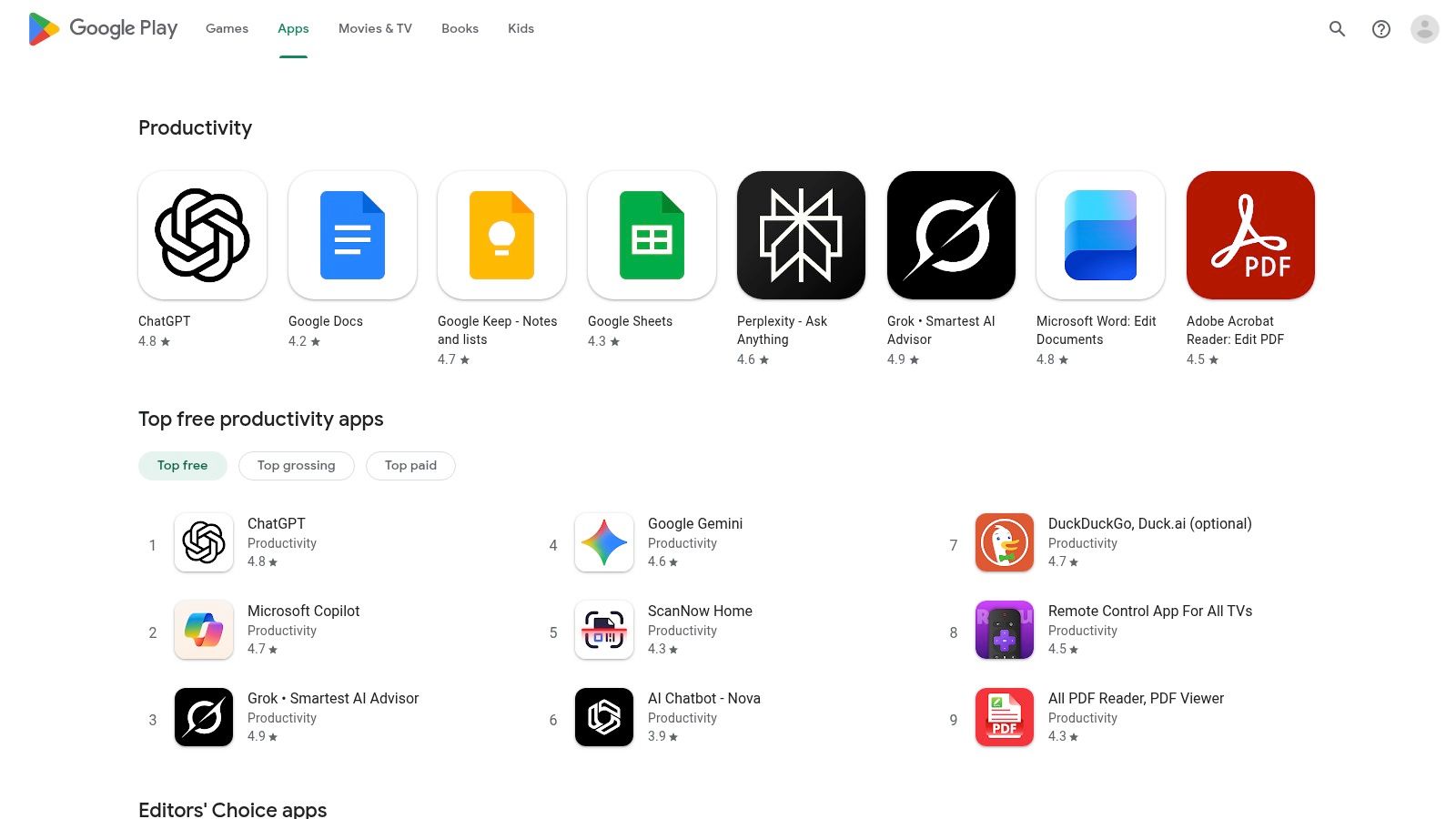
Task: Open the Books tab
Action: (x=460, y=29)
